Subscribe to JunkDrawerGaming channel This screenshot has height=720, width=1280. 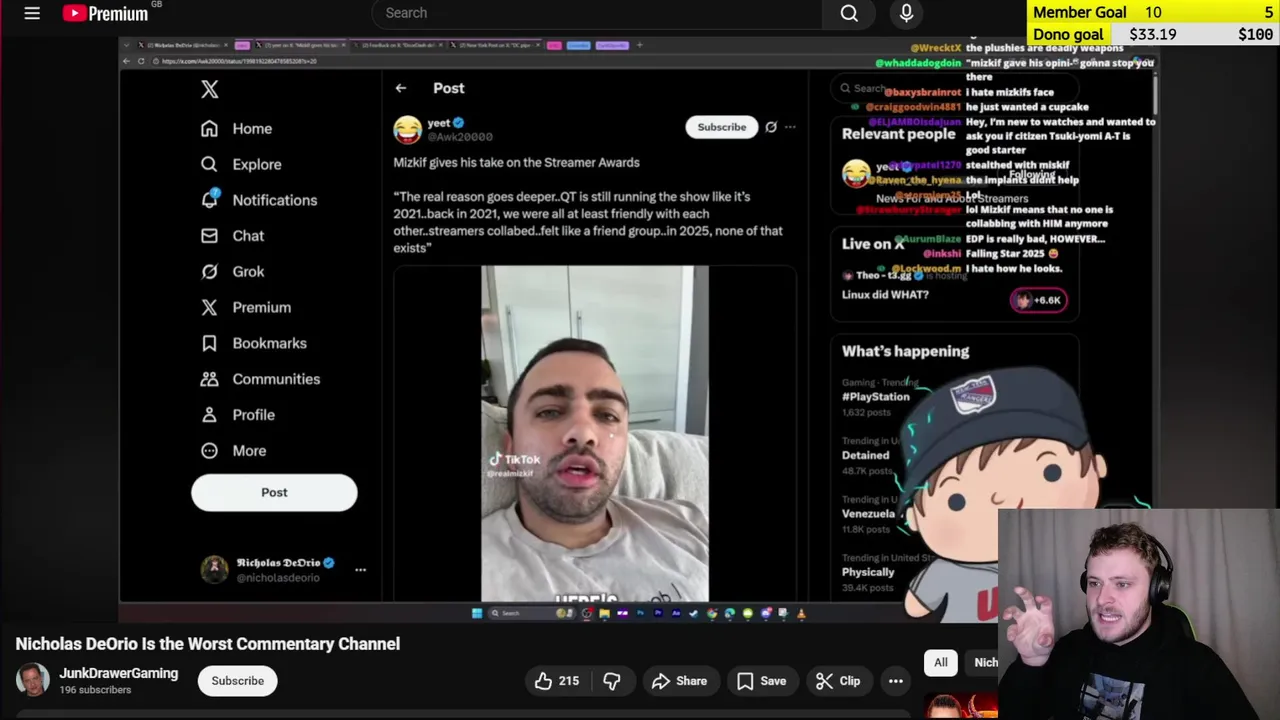(x=238, y=681)
